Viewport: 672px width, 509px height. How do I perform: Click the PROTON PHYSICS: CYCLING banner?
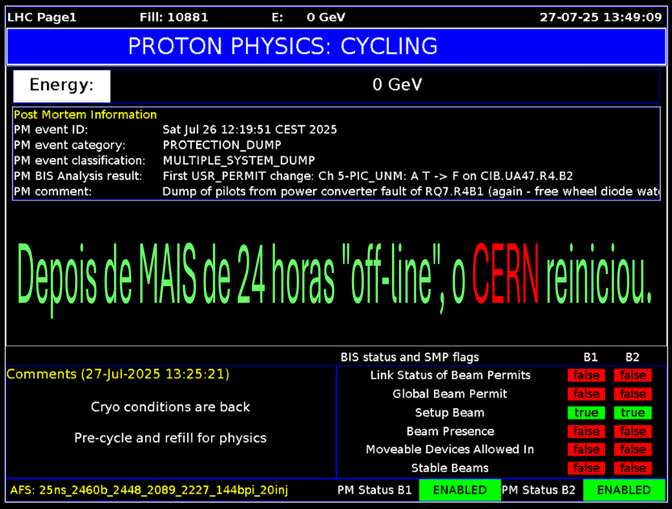283,46
